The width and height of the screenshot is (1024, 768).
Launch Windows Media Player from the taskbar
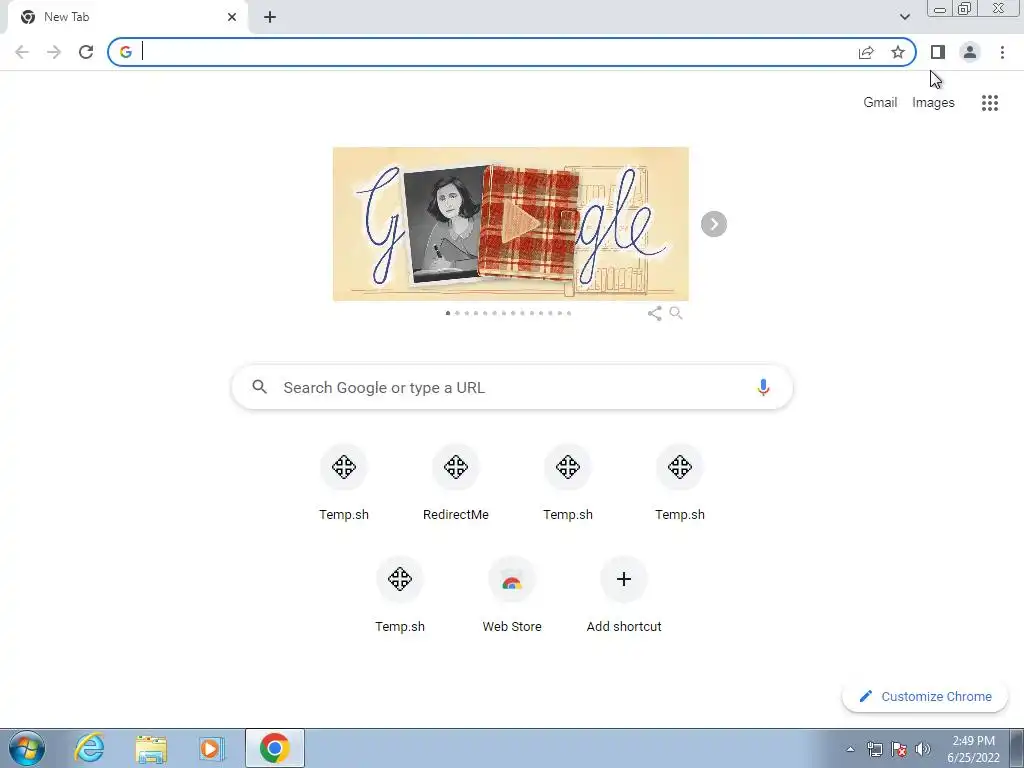tap(211, 748)
